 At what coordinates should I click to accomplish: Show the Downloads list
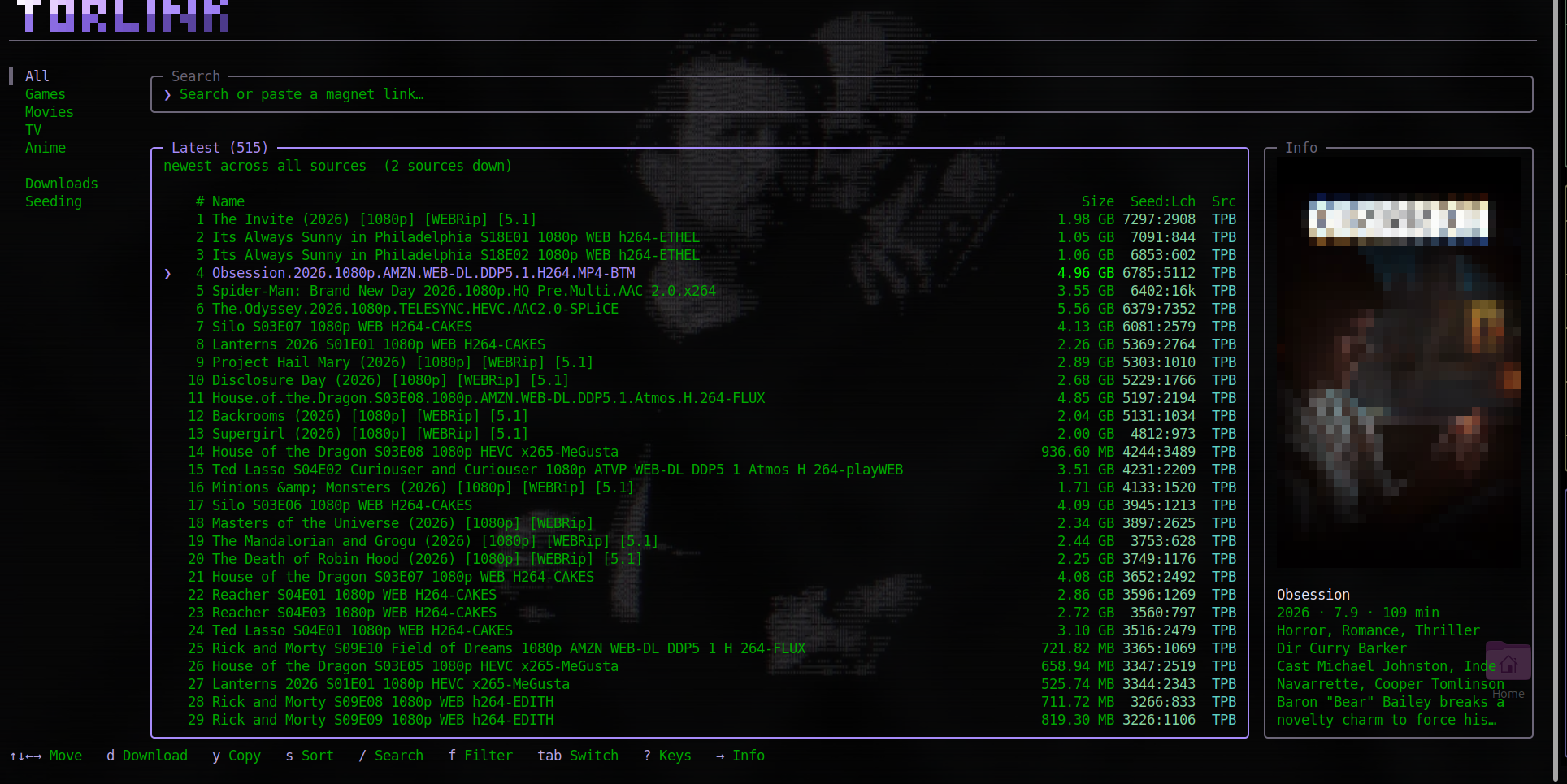62,184
